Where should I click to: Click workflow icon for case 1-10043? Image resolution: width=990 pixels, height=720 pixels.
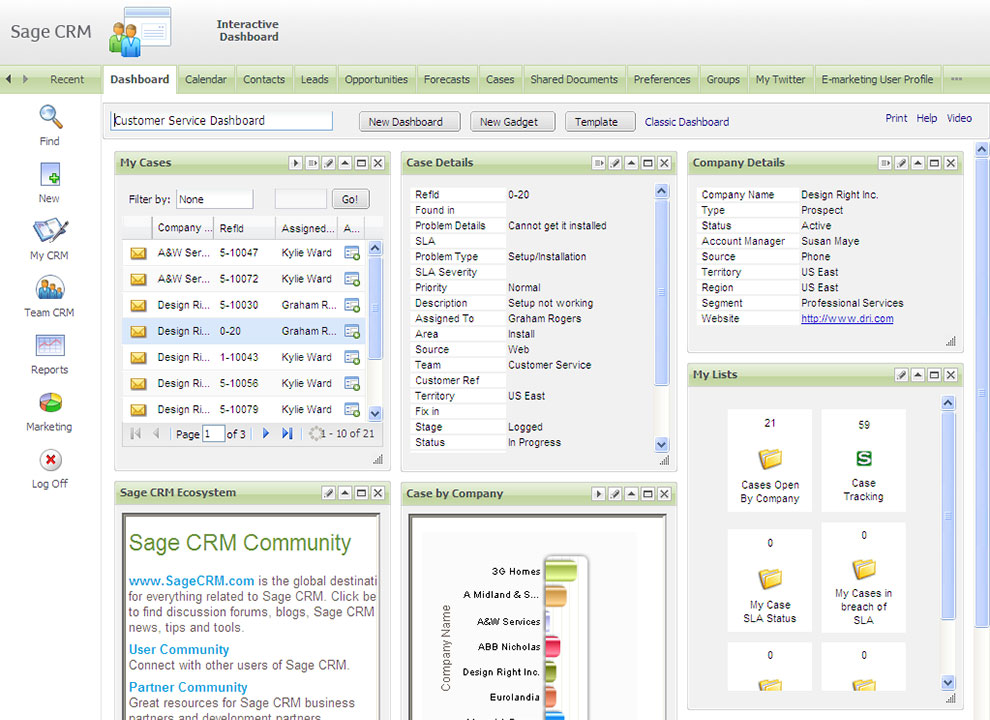coord(352,357)
